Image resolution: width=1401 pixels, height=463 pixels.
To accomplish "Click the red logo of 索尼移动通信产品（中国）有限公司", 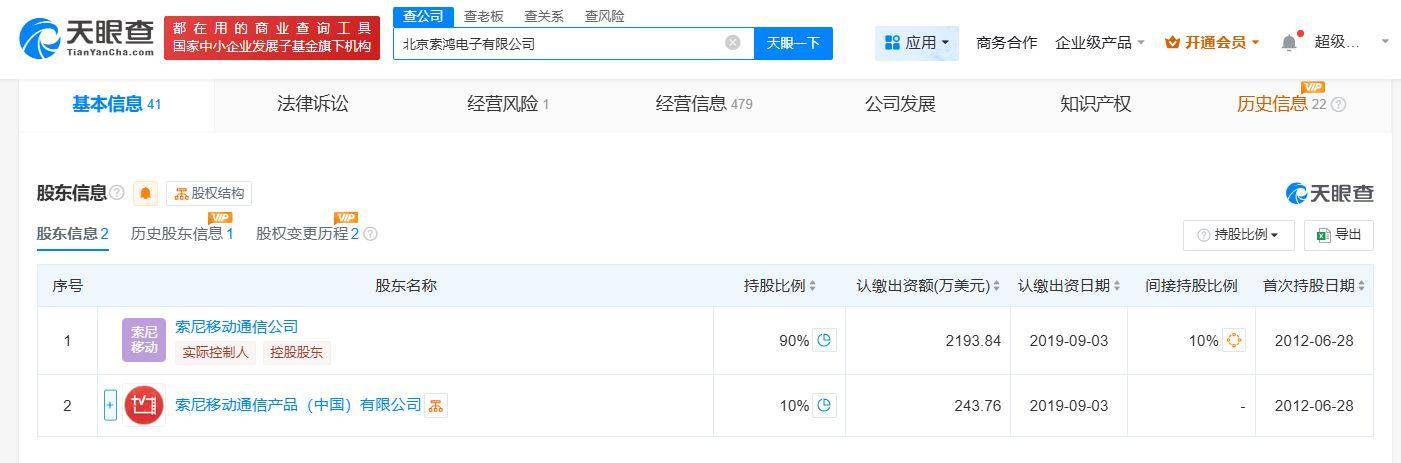I will tap(143, 405).
